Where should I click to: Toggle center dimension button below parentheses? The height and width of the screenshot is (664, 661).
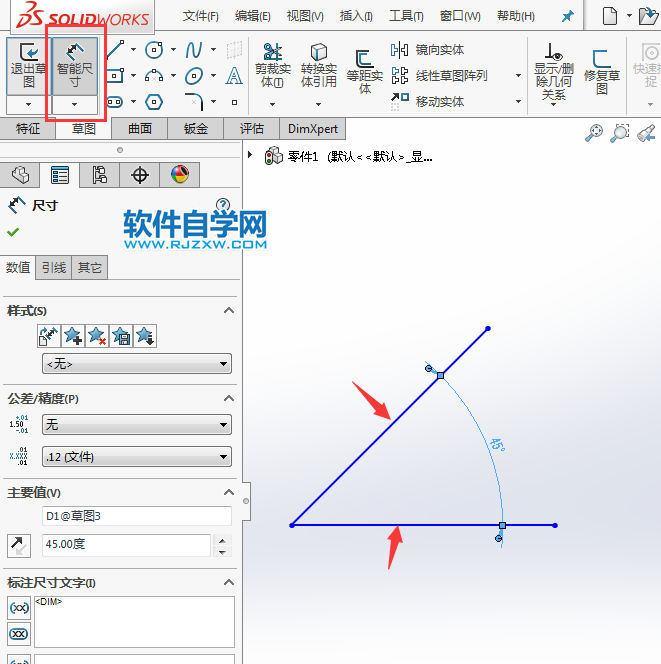pos(19,634)
